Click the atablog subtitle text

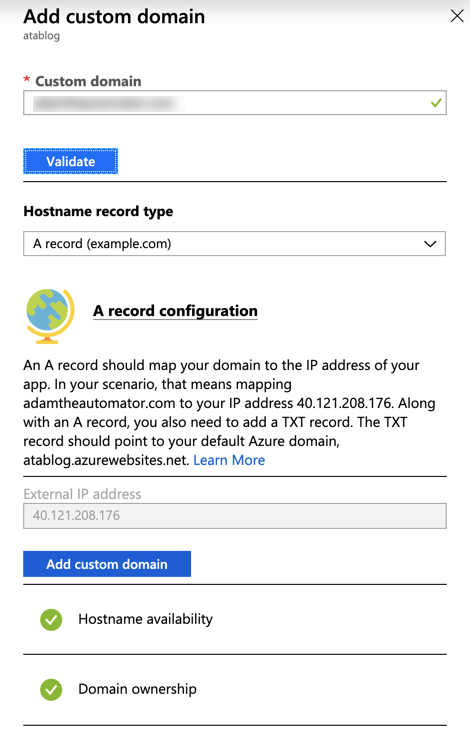41,36
